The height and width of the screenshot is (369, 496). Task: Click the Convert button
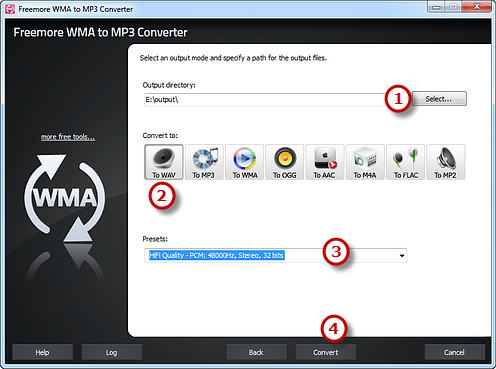pyautogui.click(x=326, y=352)
